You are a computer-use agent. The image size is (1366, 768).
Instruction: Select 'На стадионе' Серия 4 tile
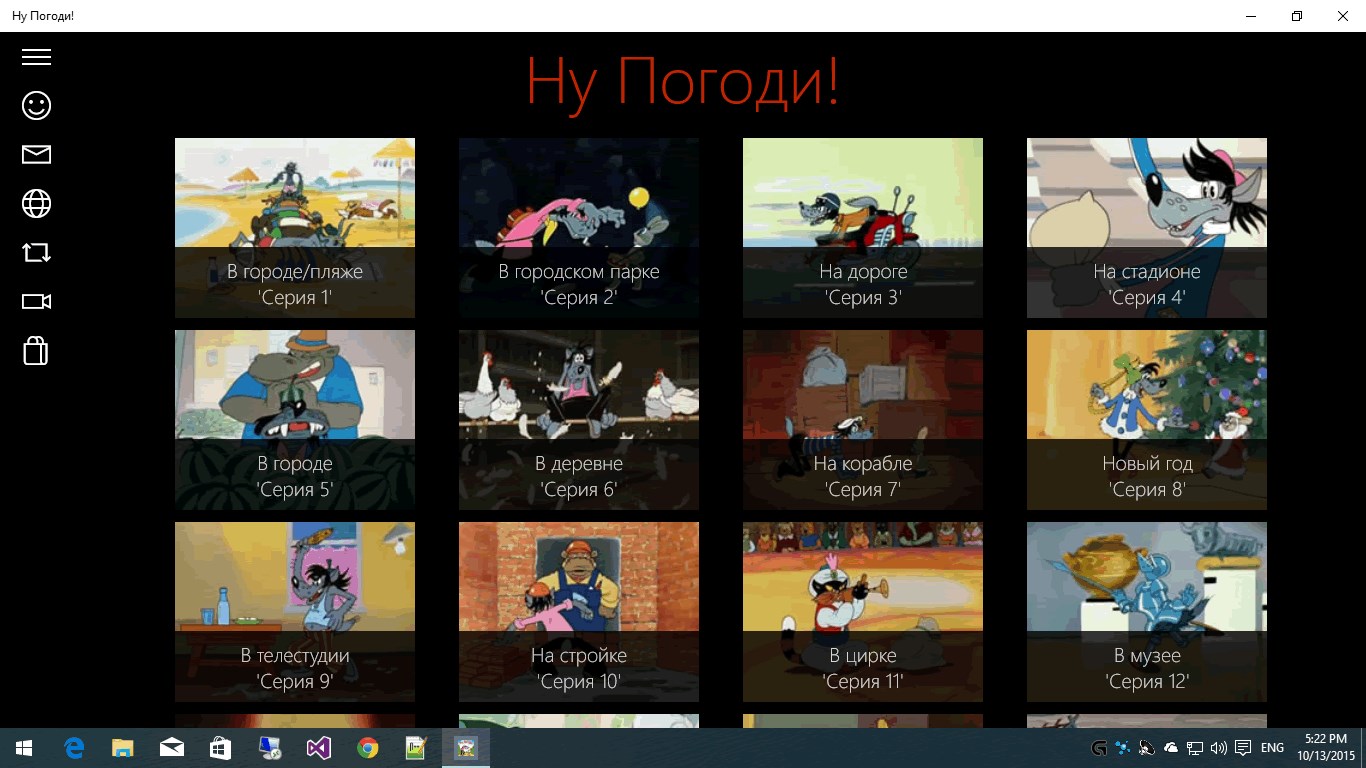pos(1147,228)
